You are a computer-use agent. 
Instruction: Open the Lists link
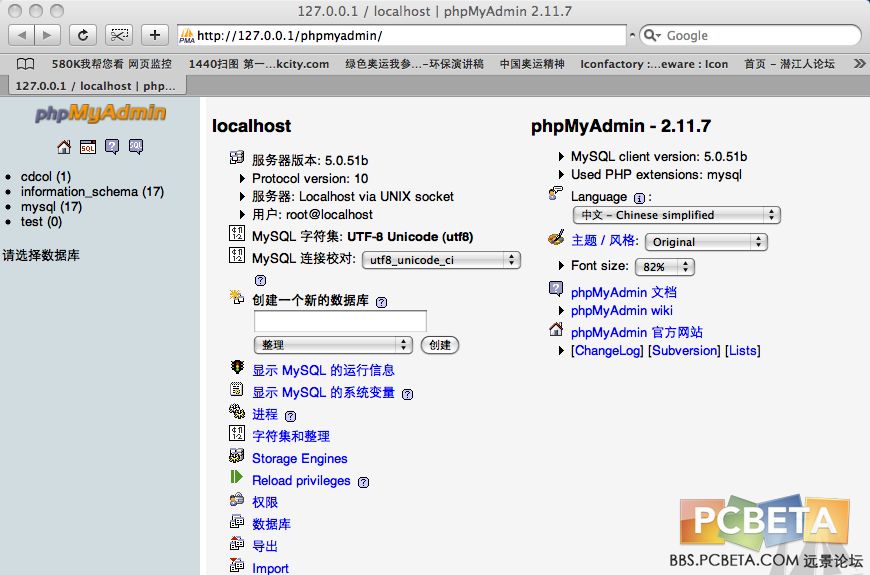743,351
